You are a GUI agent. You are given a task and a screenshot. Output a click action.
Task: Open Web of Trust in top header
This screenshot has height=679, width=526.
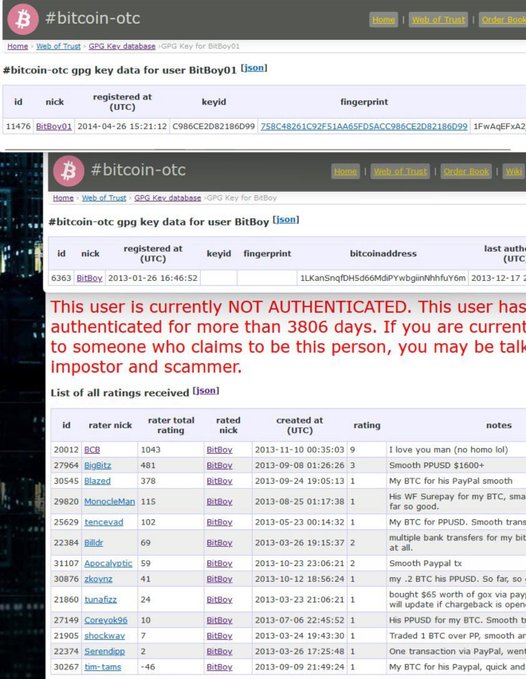438,19
